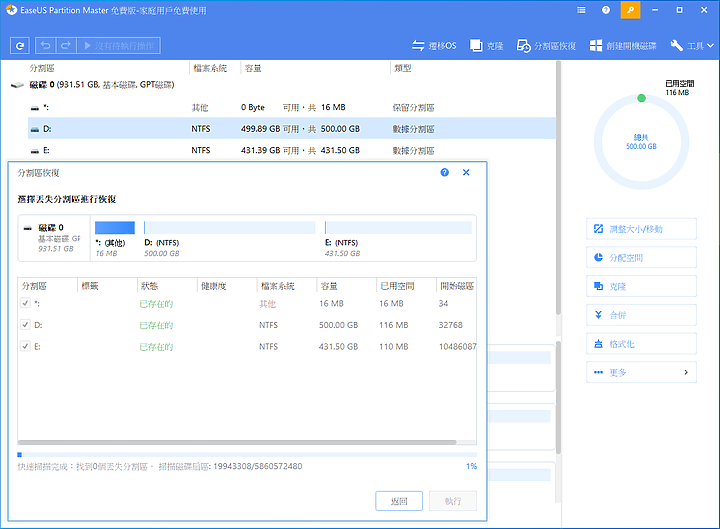Select the 磁碟 0 row in the partition list
The image size is (720, 529).
pyautogui.click(x=282, y=84)
